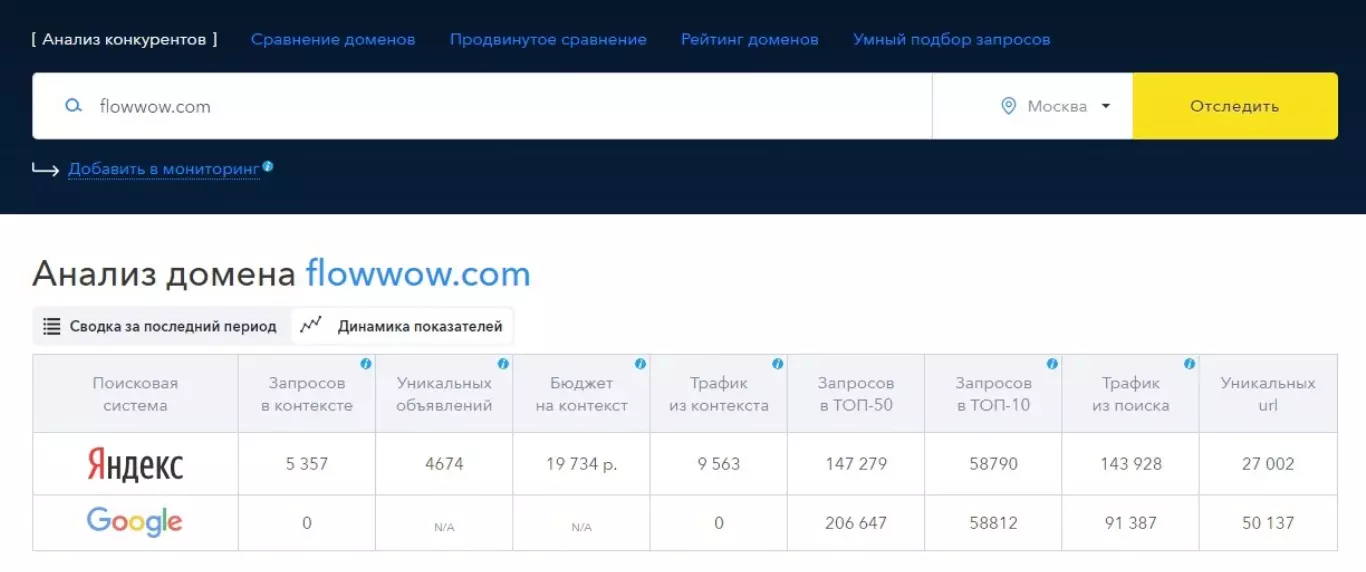Click the search magnifier icon
The width and height of the screenshot is (1366, 572).
click(73, 105)
